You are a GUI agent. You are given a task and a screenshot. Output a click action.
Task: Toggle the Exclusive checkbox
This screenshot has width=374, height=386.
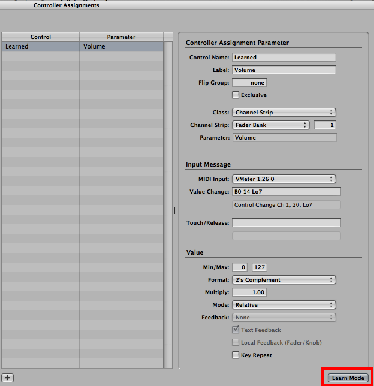click(236, 95)
